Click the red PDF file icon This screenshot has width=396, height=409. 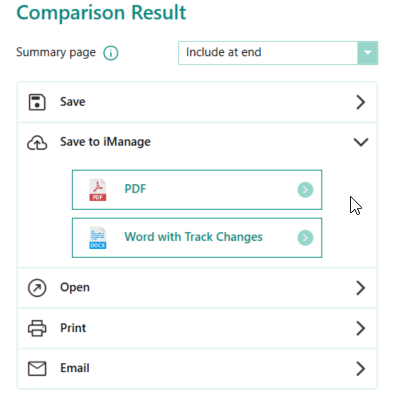[x=98, y=190]
